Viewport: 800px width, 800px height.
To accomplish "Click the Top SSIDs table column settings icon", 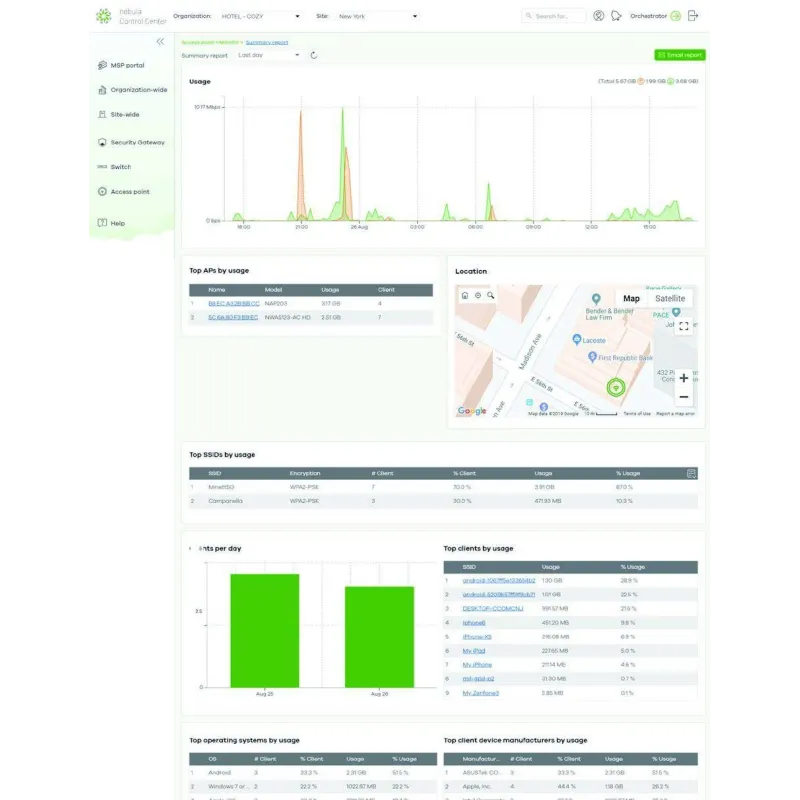I will pos(691,473).
